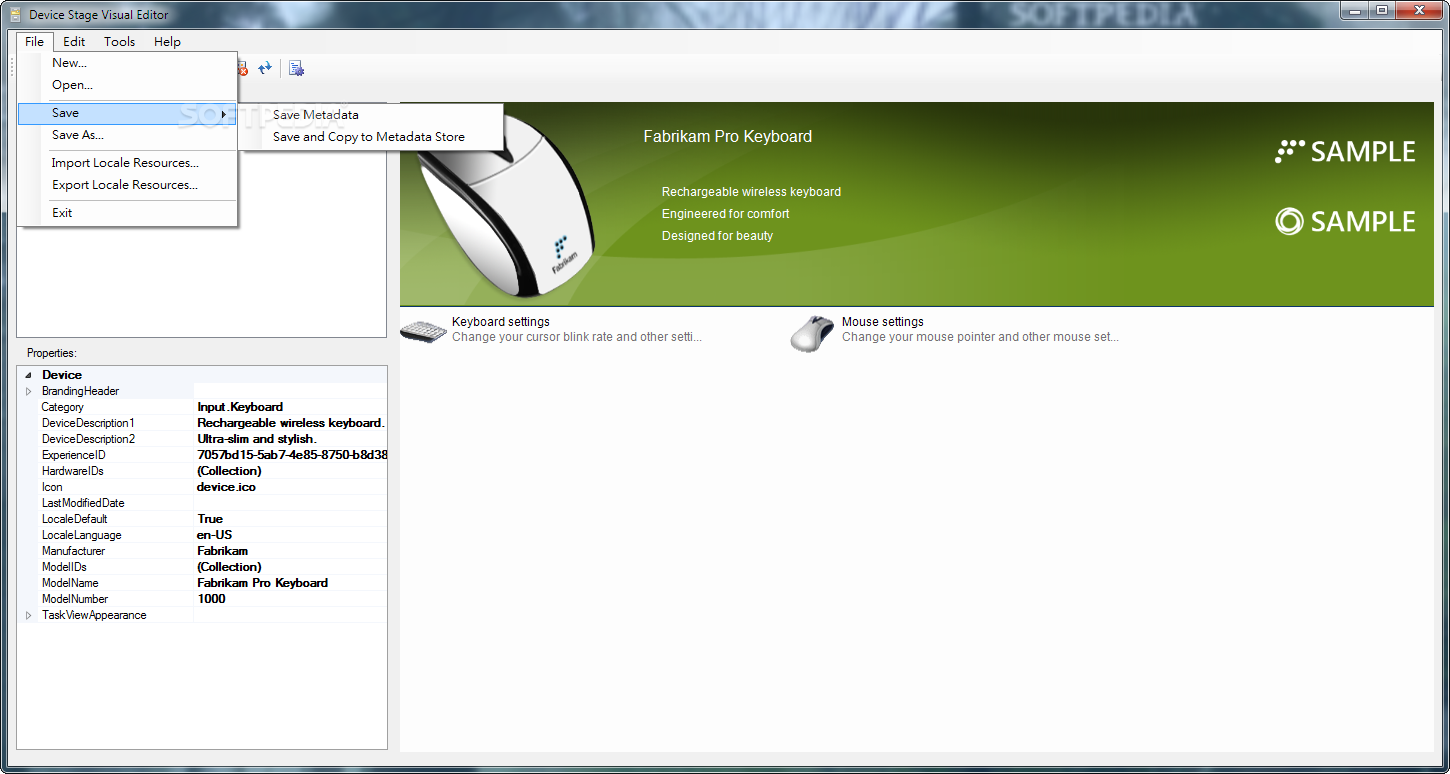Select the LastModifiedDate property row
This screenshot has width=1450, height=774.
coord(202,503)
